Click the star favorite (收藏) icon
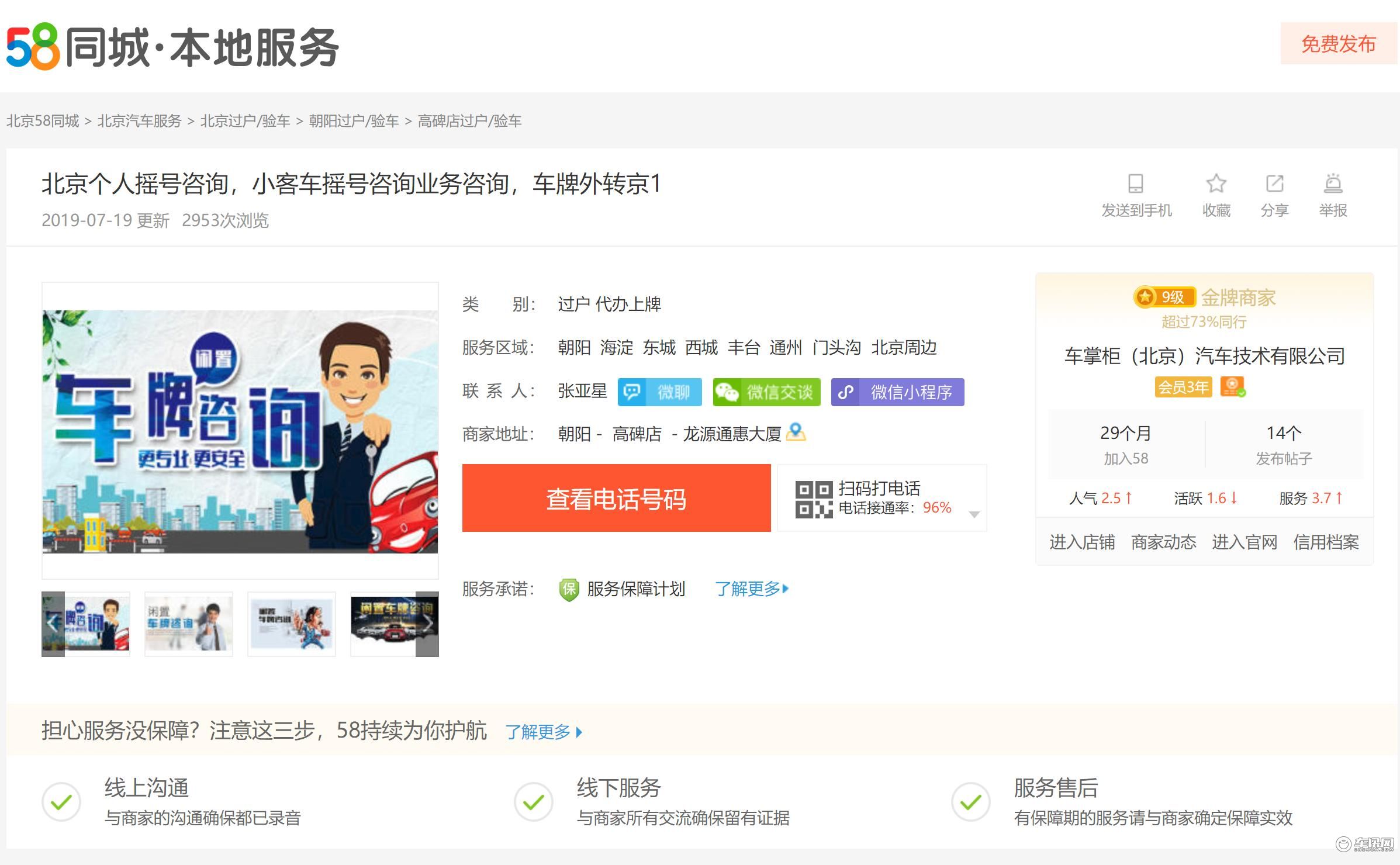This screenshot has width=1400, height=865. (x=1216, y=184)
